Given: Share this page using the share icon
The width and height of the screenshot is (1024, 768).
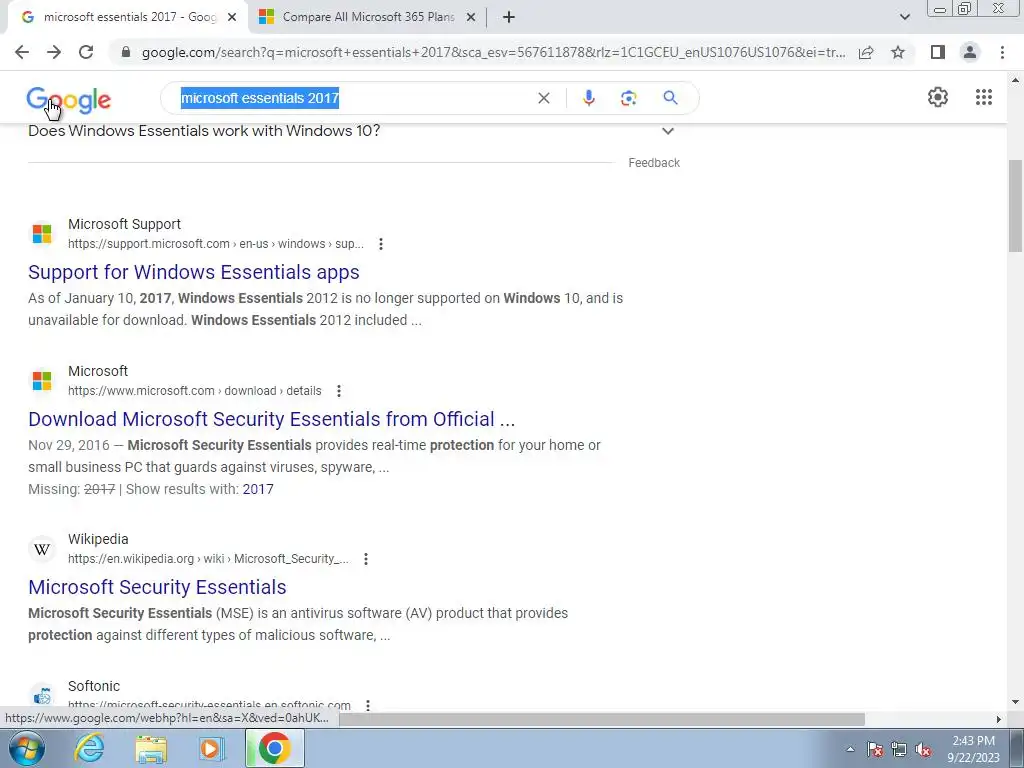Looking at the screenshot, I should point(866,52).
